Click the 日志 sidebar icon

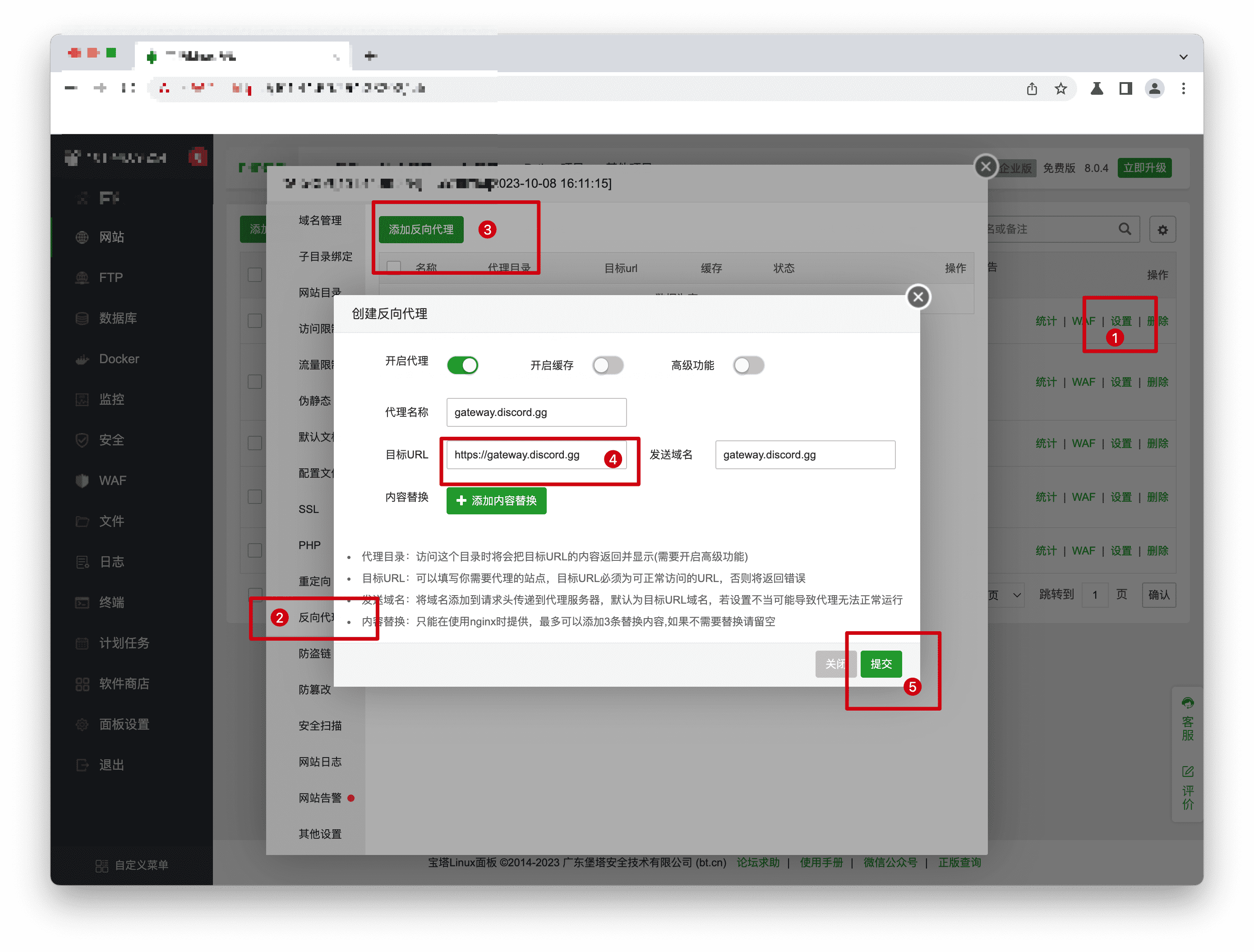pyautogui.click(x=82, y=562)
